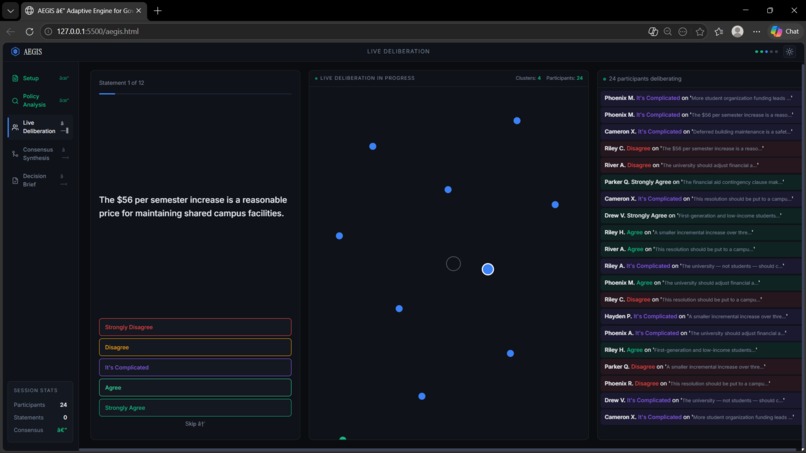Select Riley C. Disagree on $56 increase entry

tap(701, 148)
